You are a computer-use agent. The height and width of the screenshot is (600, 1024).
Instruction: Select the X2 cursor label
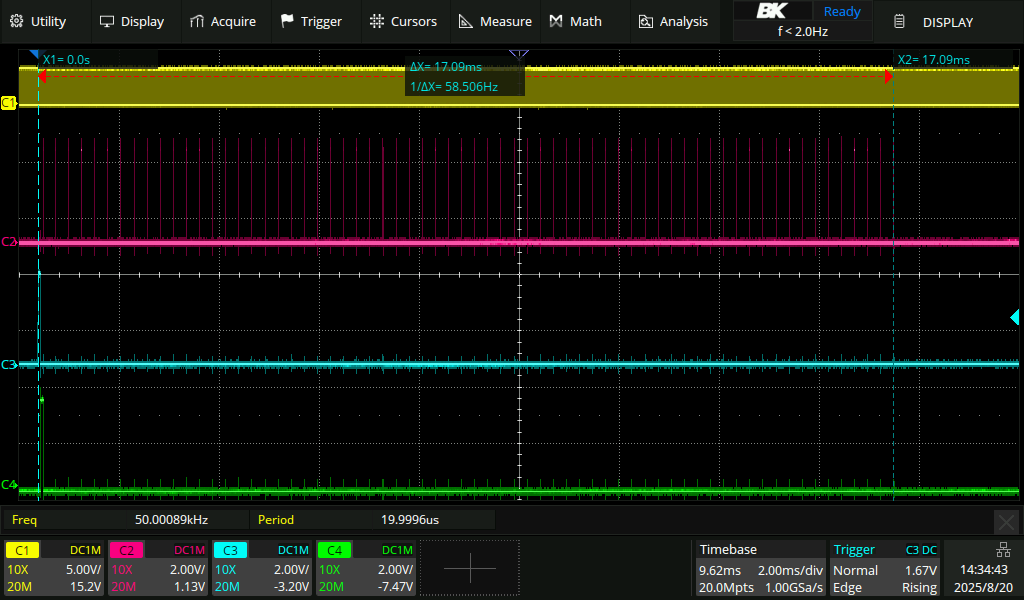click(933, 59)
